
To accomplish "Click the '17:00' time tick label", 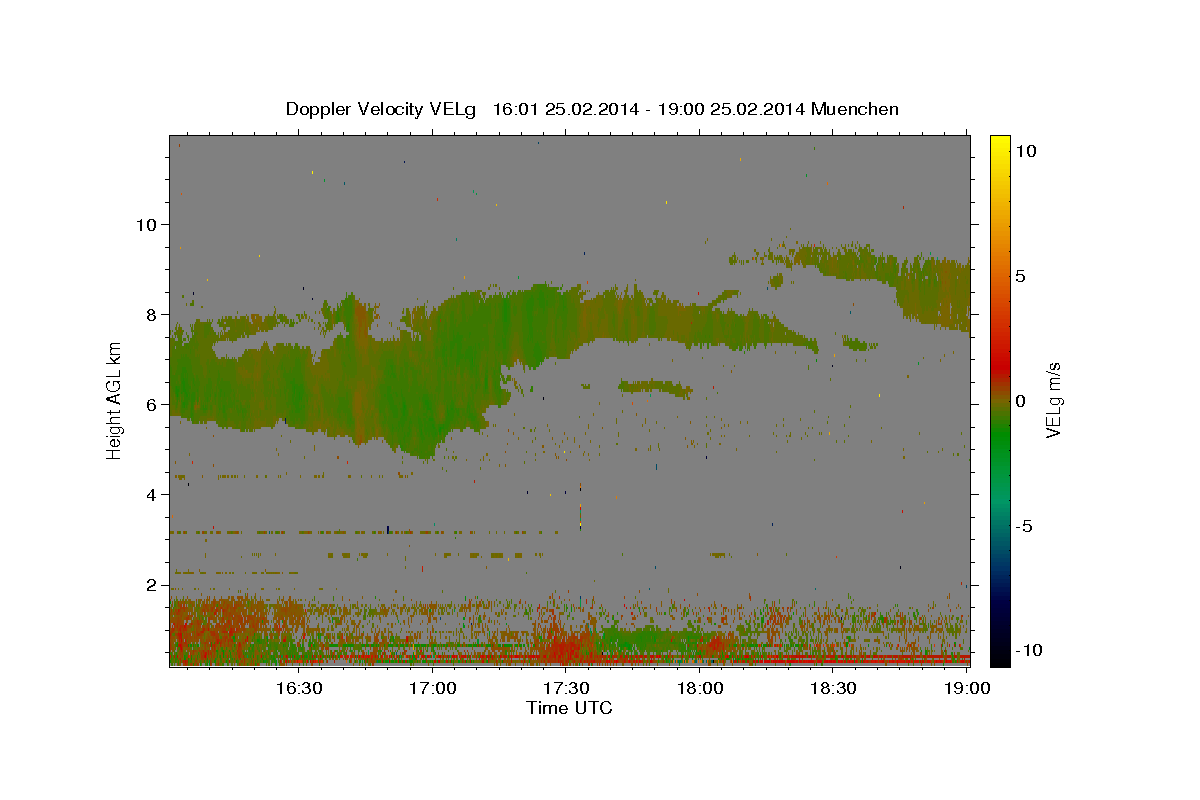I will click(x=433, y=688).
